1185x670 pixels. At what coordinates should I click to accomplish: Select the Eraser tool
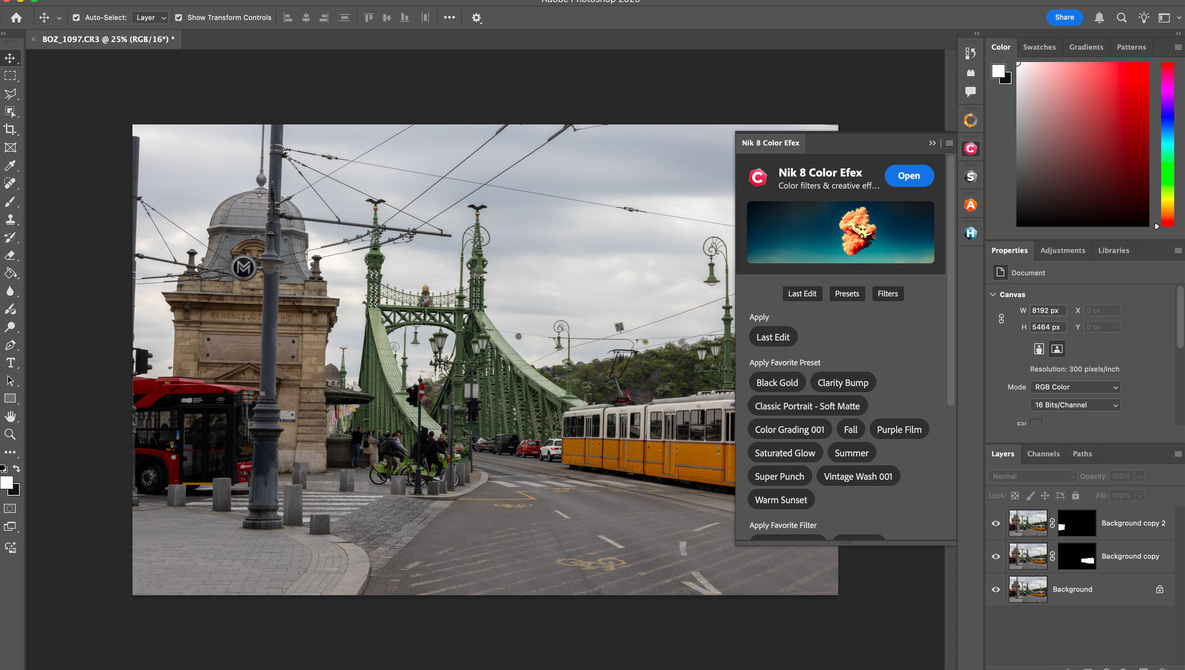tap(11, 255)
